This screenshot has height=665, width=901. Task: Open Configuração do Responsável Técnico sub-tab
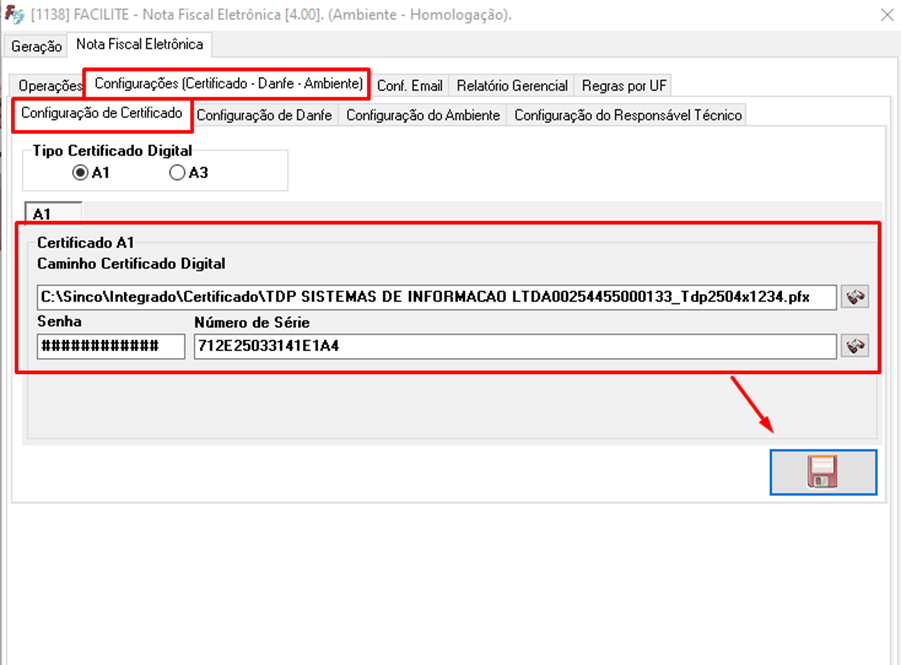coord(627,116)
